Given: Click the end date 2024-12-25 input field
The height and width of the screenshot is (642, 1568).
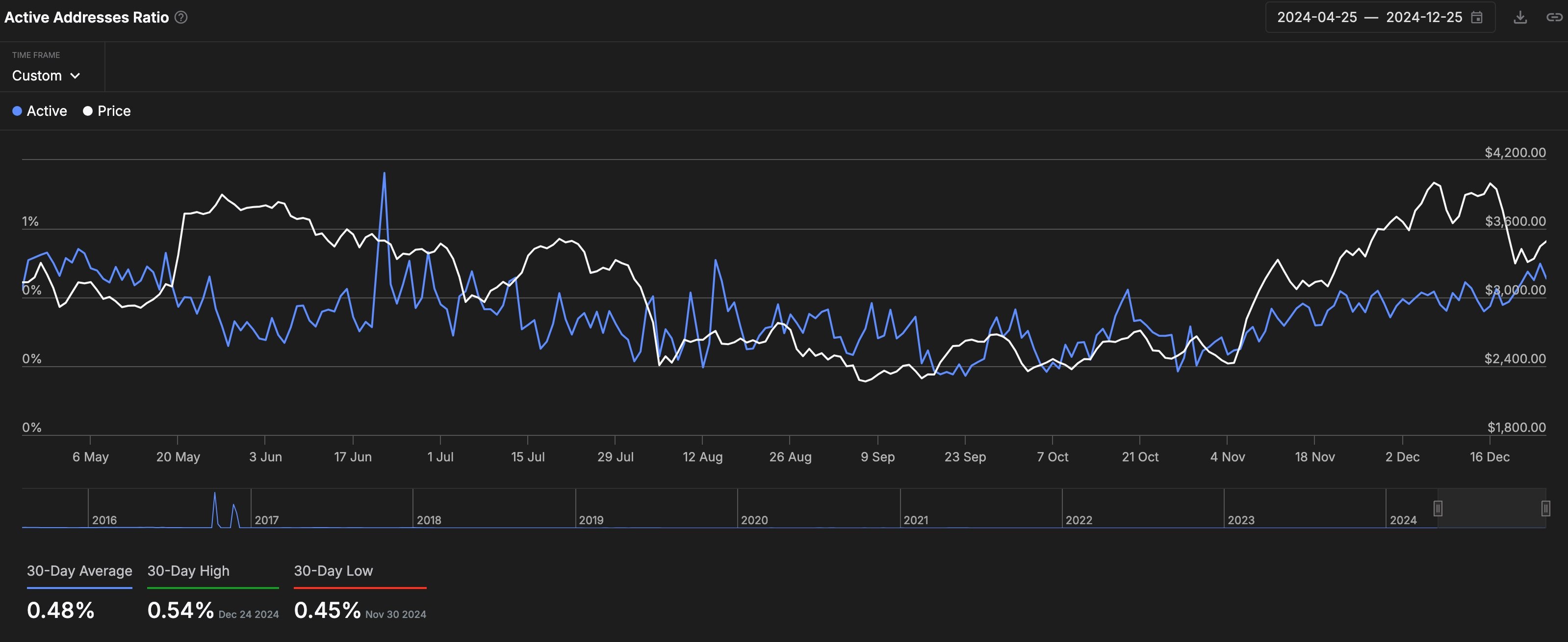Looking at the screenshot, I should point(1423,17).
